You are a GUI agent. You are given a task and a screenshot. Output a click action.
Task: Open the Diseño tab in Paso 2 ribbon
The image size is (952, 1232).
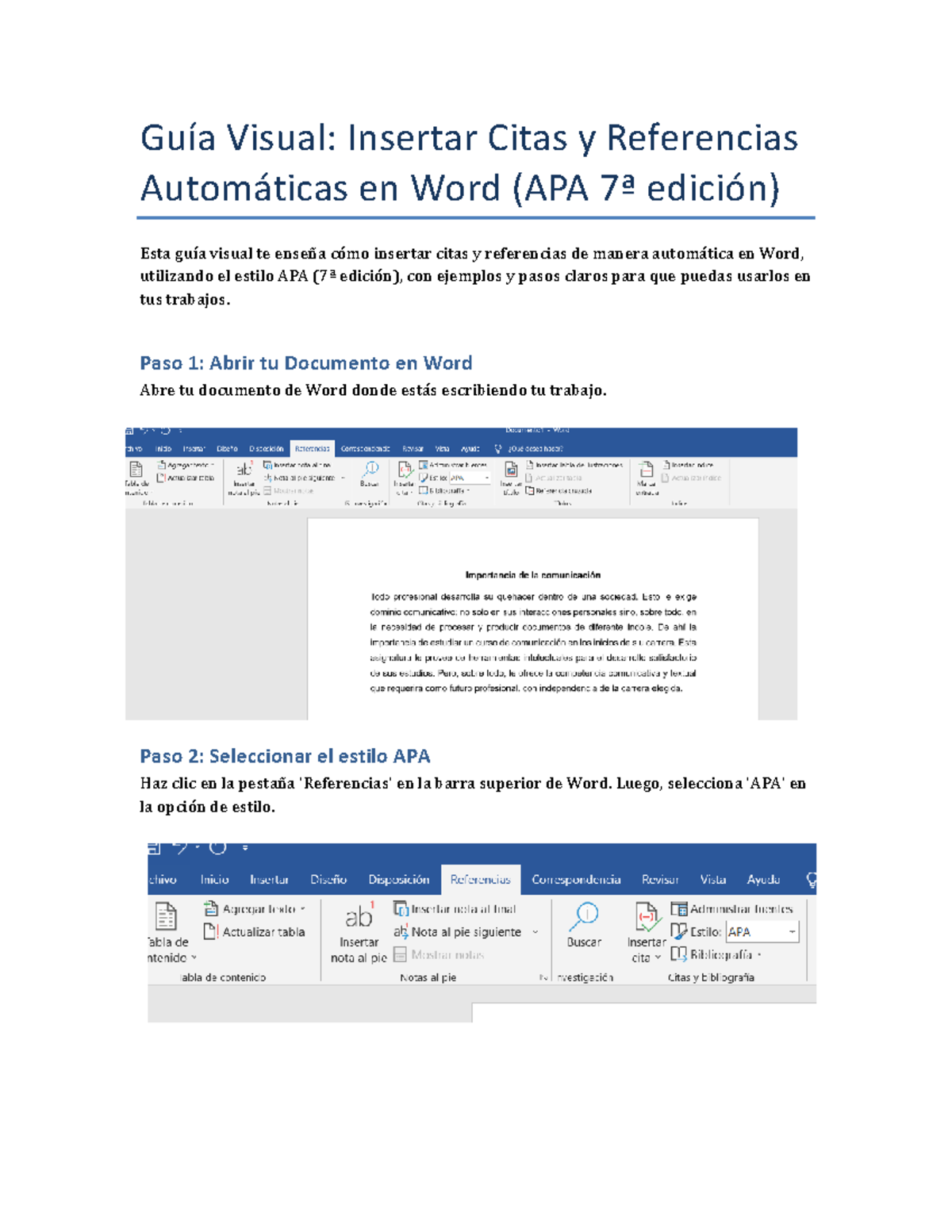[x=328, y=879]
